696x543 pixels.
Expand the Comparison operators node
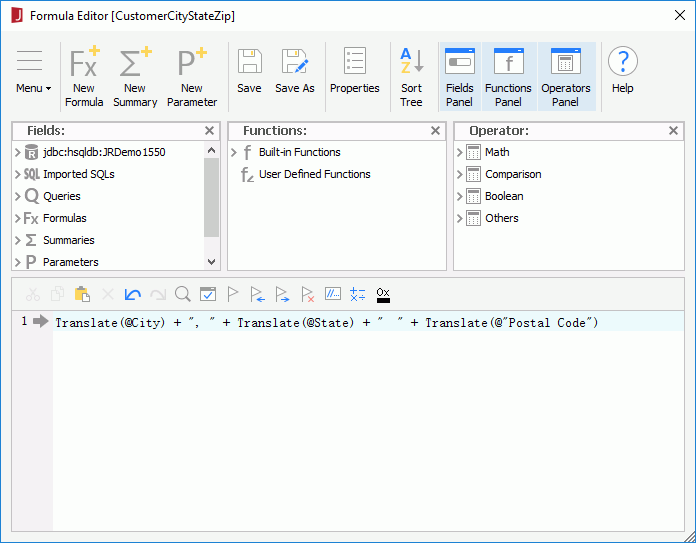[x=460, y=174]
